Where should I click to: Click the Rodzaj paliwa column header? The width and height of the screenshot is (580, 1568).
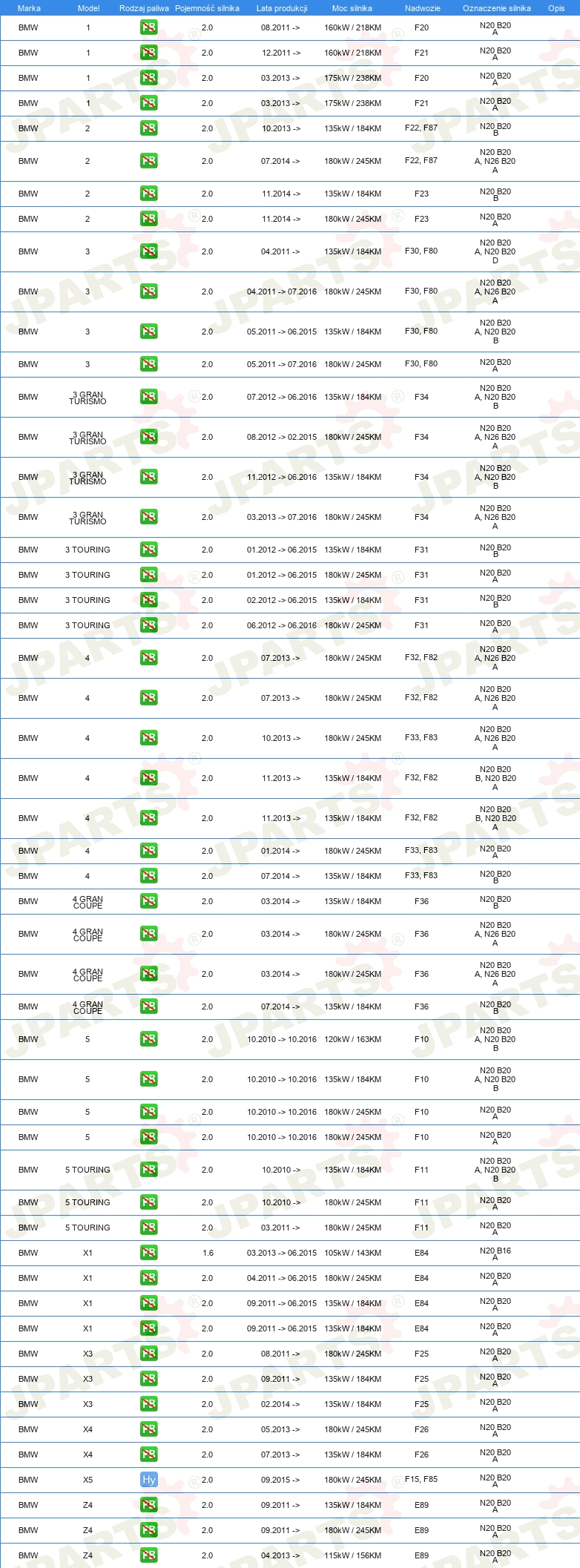click(x=144, y=8)
